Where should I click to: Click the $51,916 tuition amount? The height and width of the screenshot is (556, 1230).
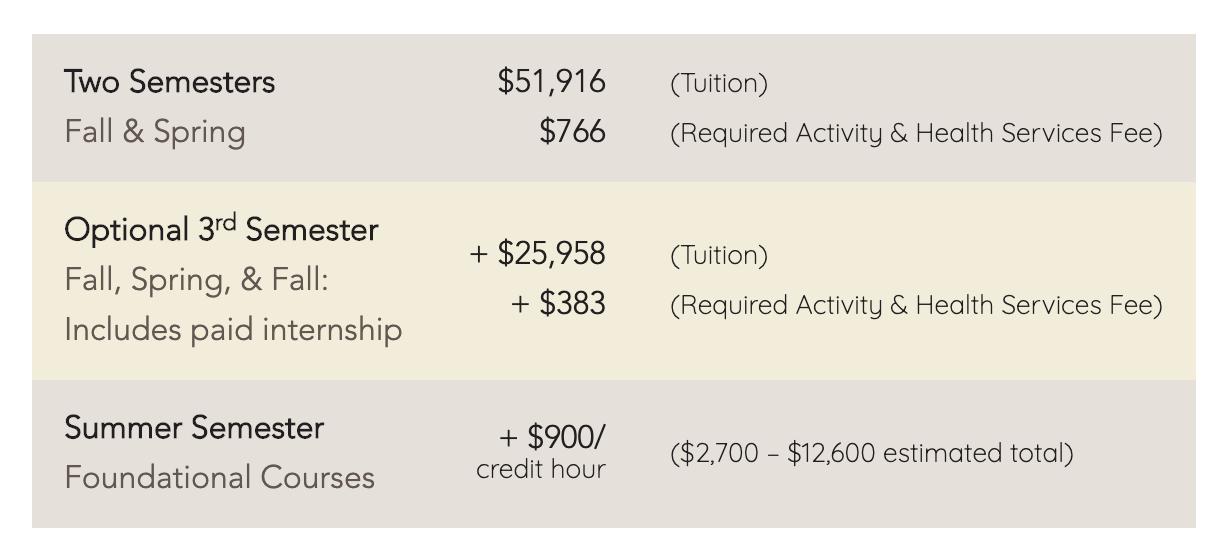pos(551,84)
